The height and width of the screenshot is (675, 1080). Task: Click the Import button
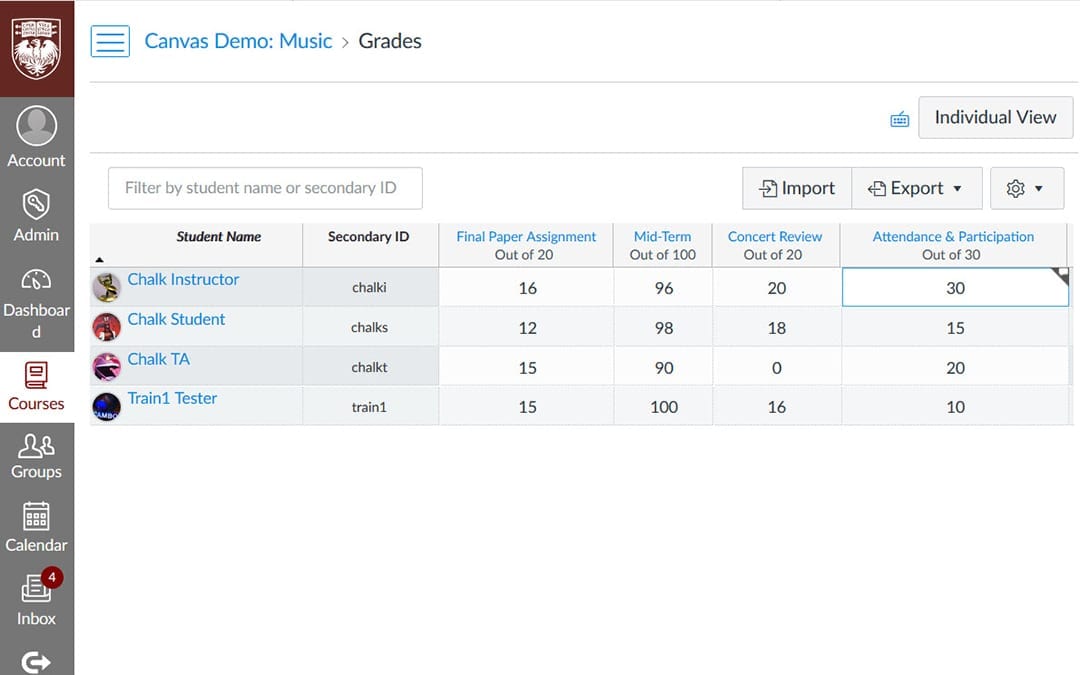pos(797,188)
